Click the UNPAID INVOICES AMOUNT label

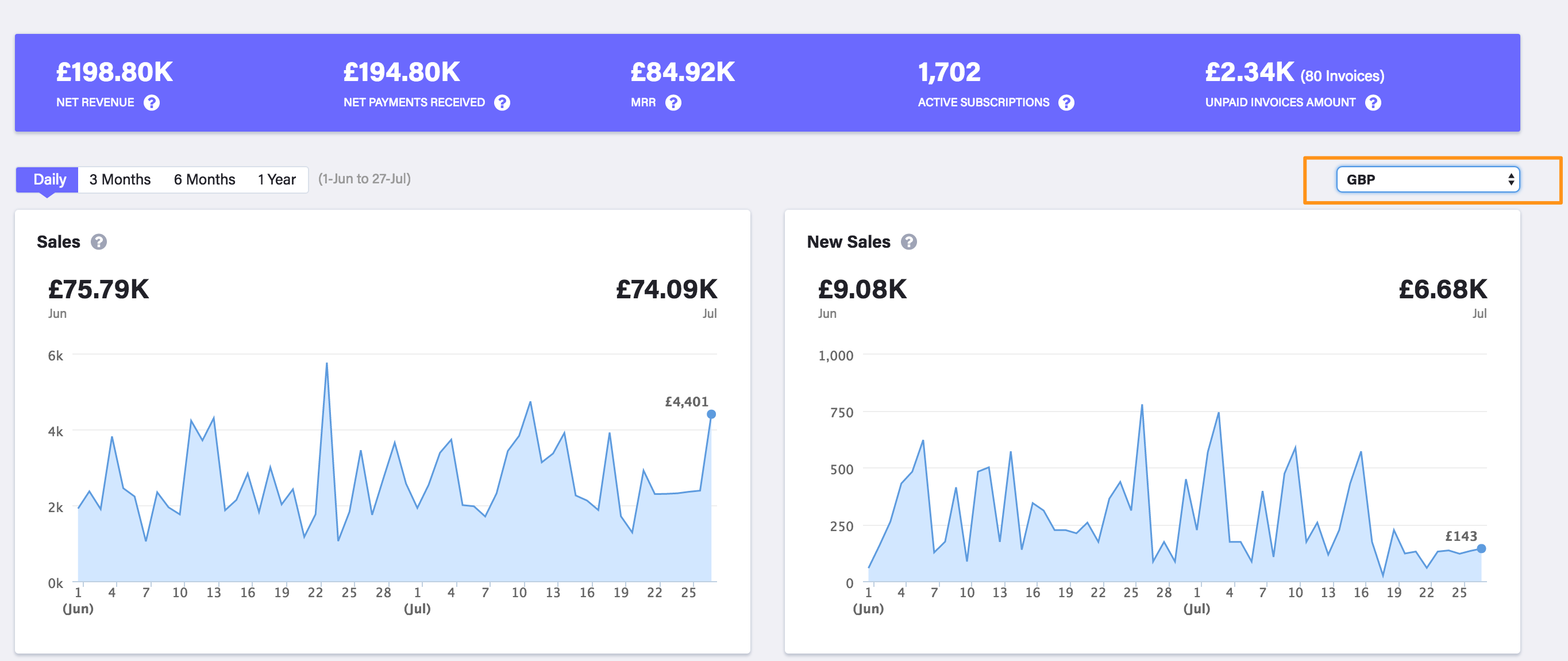tap(1281, 103)
